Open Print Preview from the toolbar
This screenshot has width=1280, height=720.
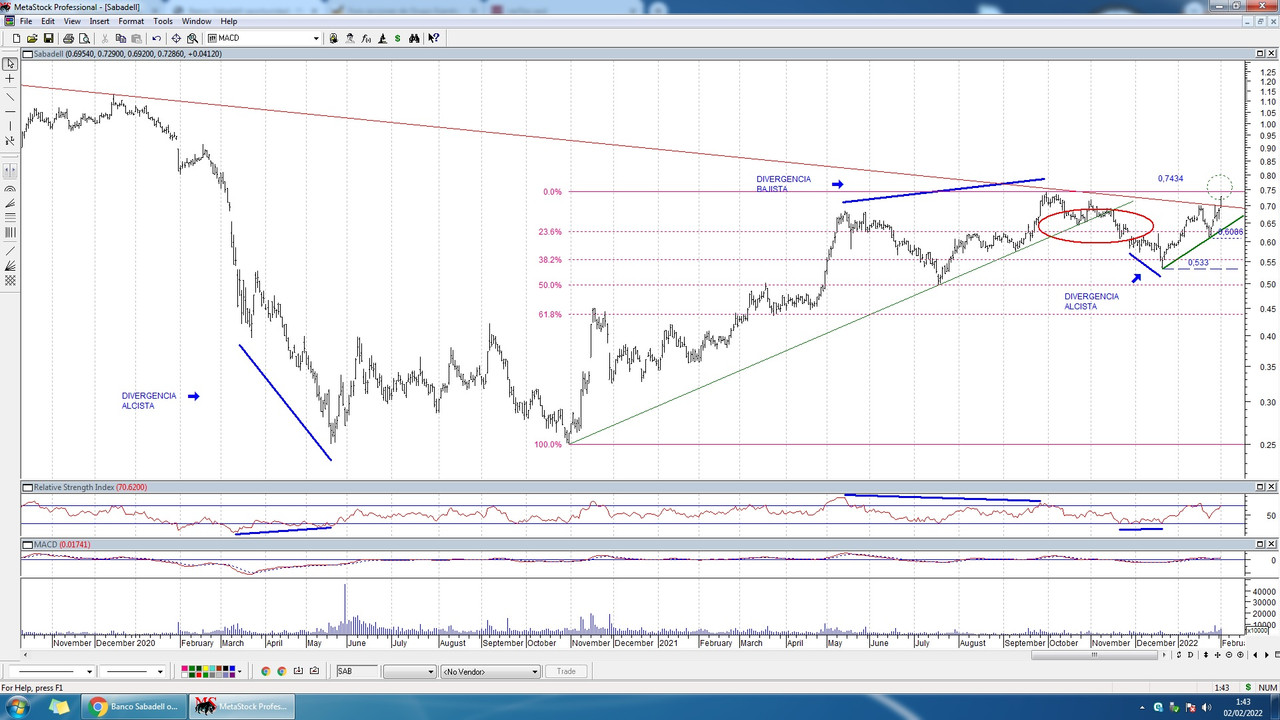[84, 38]
